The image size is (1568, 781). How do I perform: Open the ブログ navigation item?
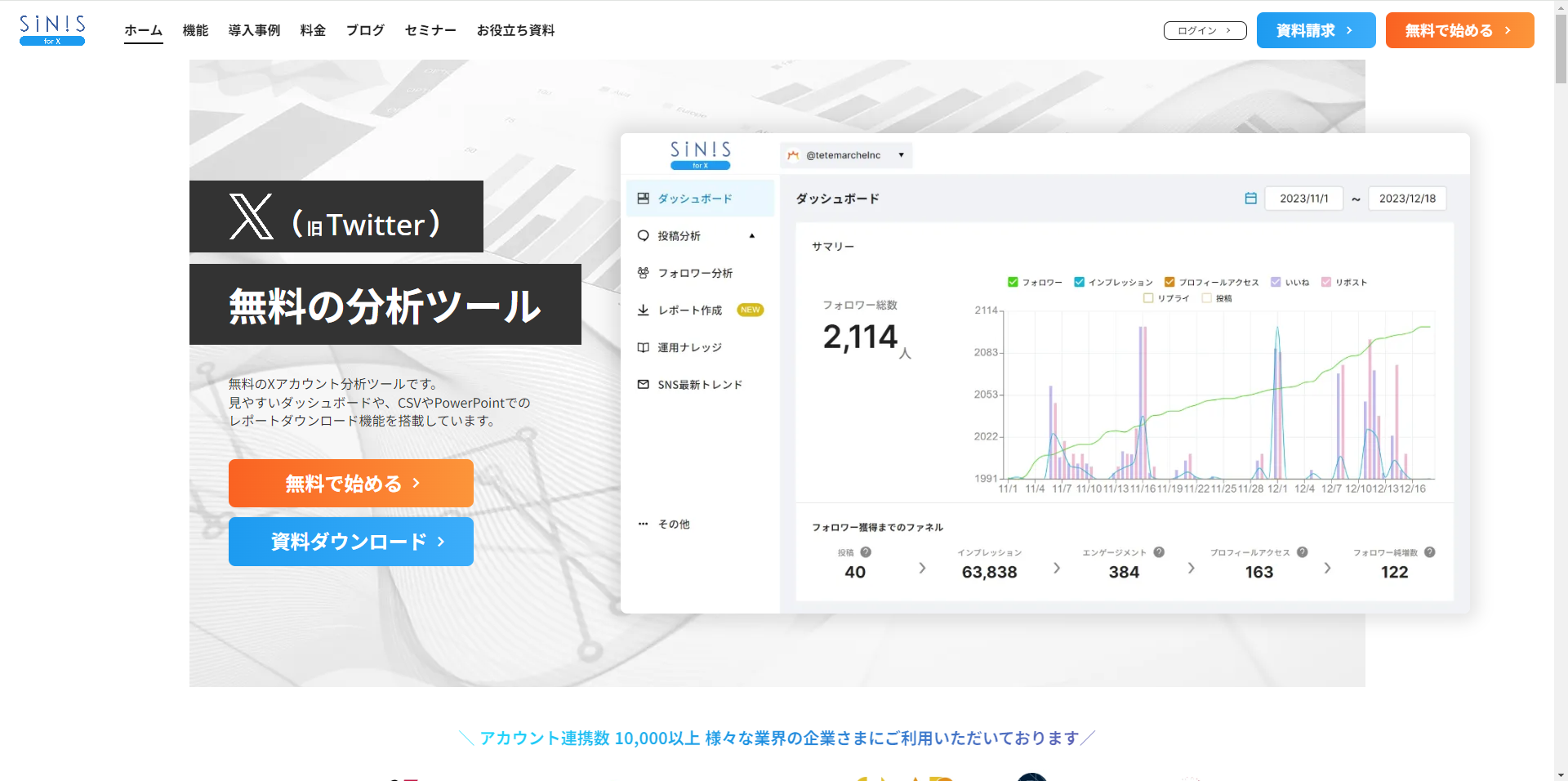[365, 30]
